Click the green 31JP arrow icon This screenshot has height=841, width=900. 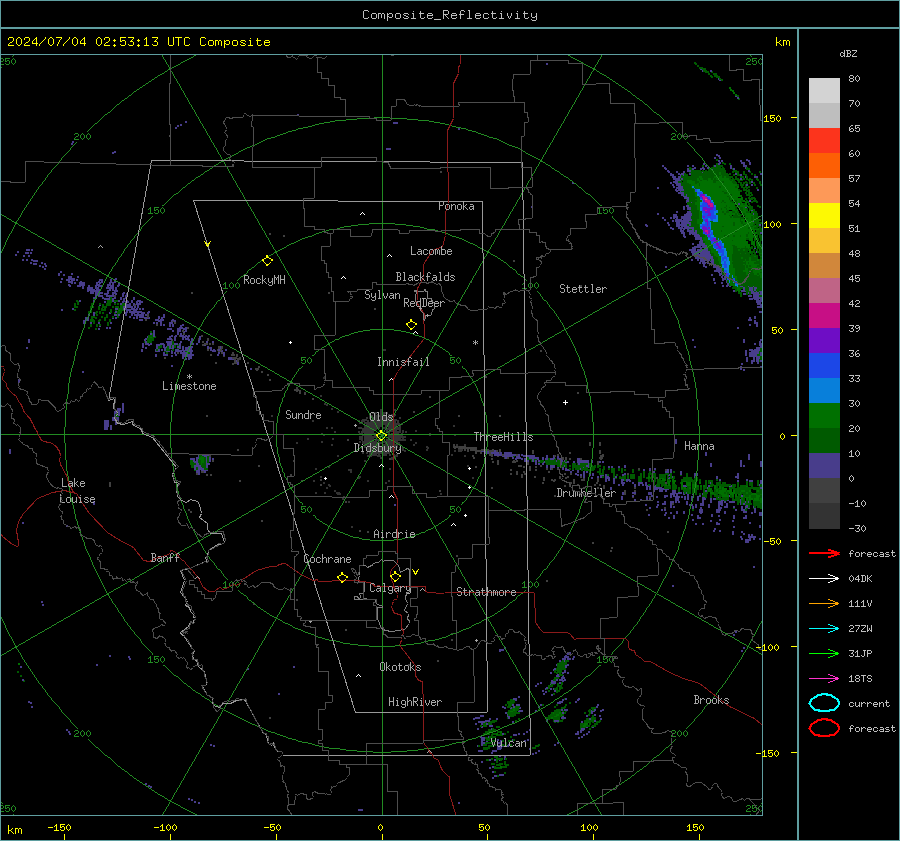(x=824, y=653)
